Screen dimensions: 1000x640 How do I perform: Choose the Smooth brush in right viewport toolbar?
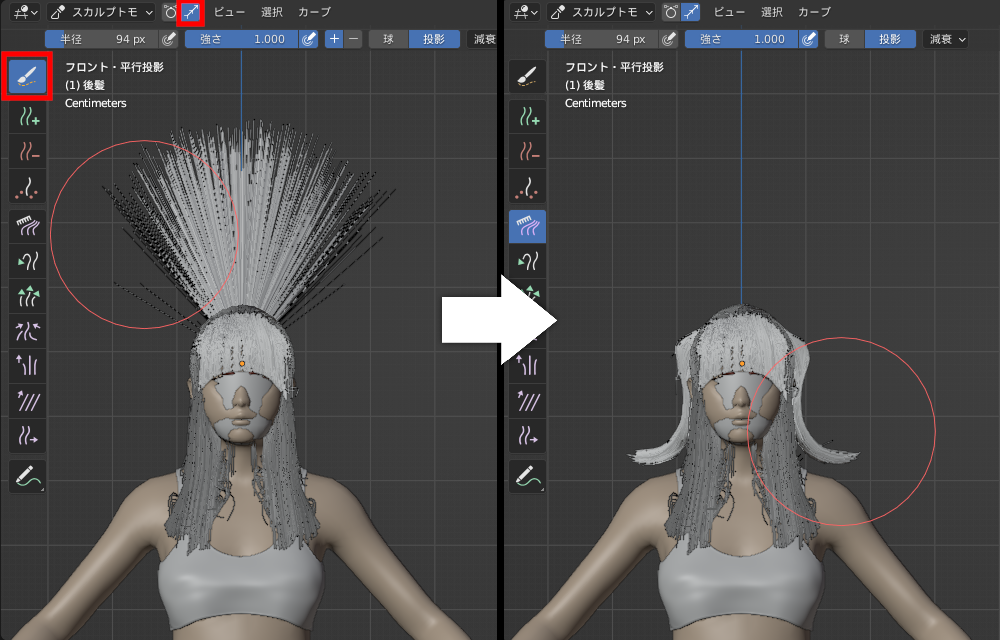pyautogui.click(x=527, y=402)
